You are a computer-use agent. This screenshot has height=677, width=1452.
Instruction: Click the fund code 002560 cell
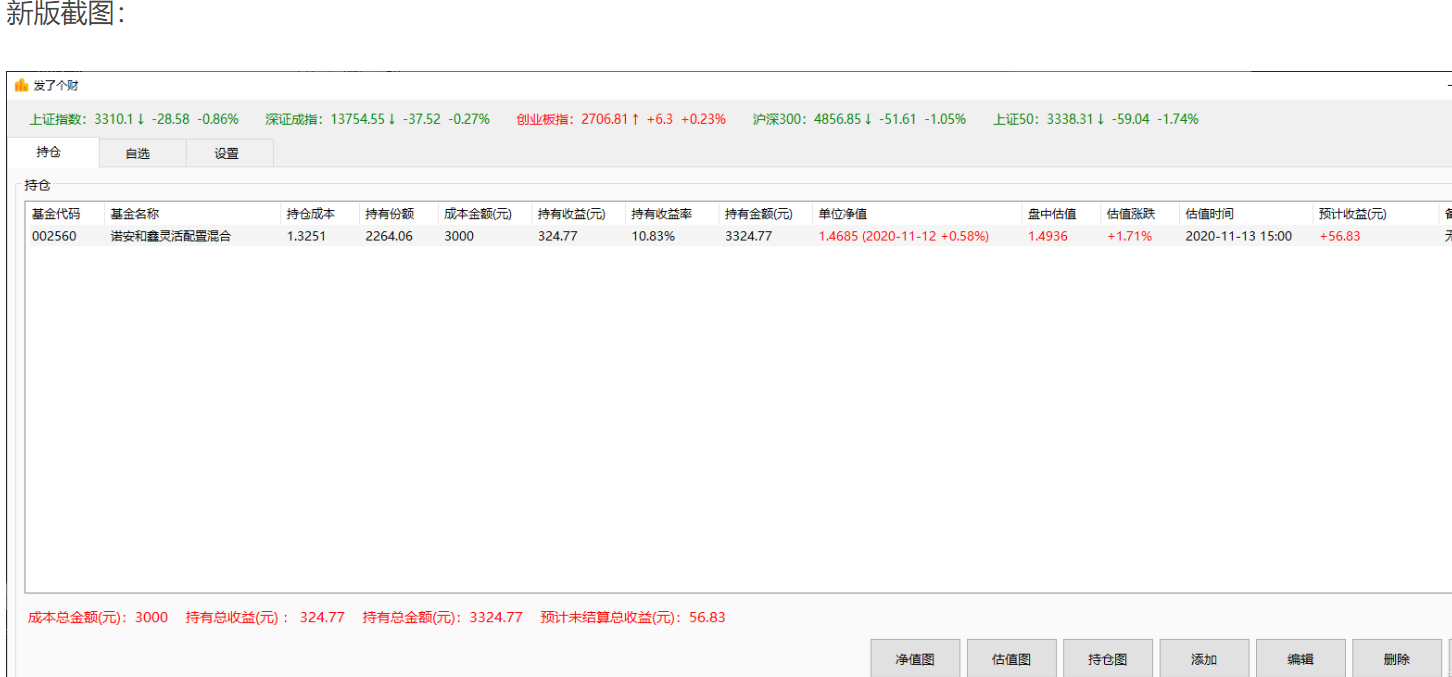(x=54, y=235)
